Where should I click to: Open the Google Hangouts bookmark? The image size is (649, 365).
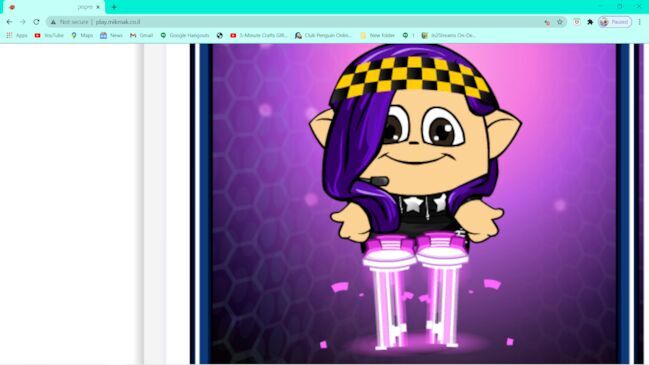click(185, 36)
